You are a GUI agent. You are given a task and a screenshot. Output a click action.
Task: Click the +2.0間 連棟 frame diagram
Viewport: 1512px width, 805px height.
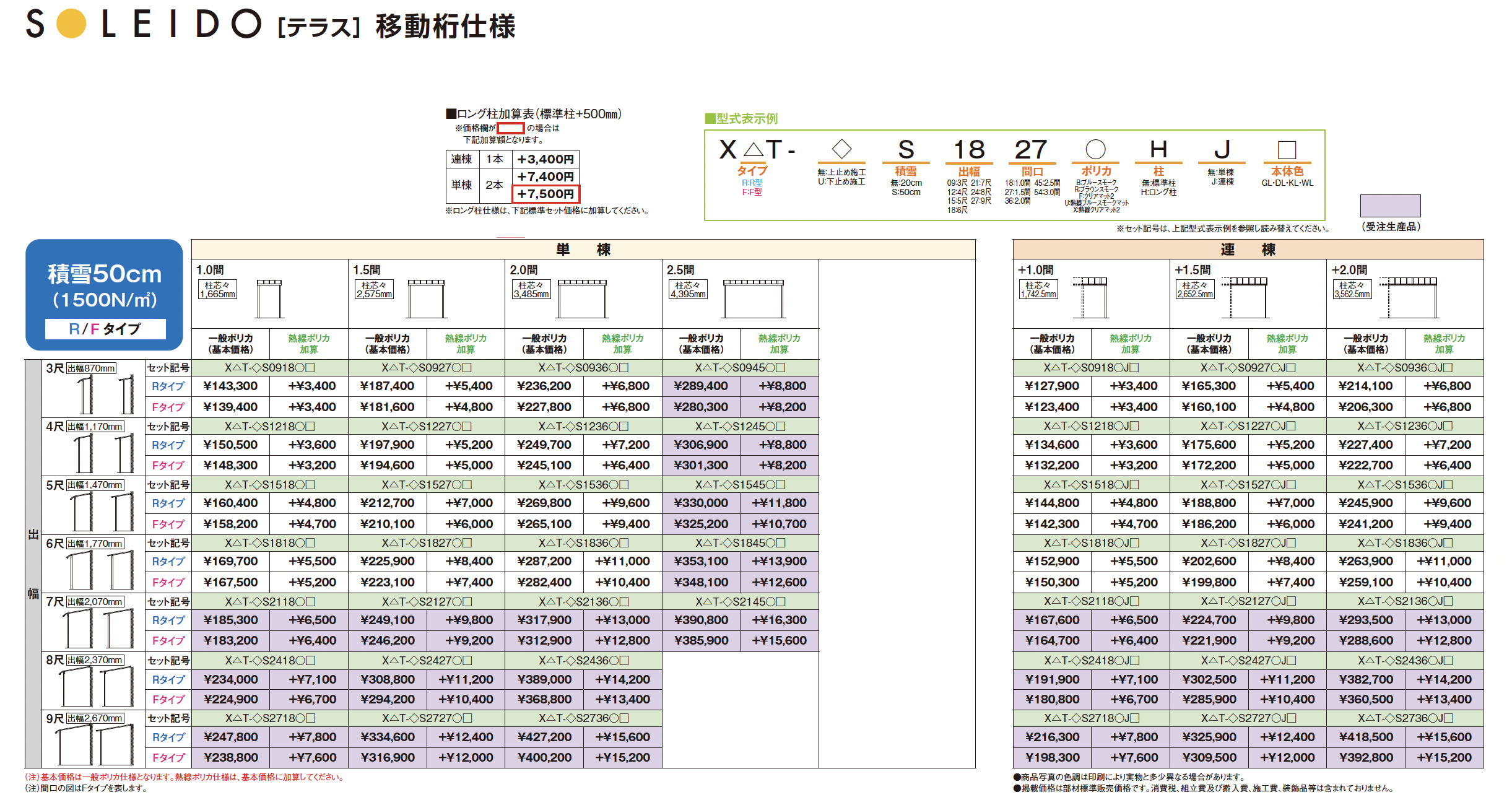pos(1409,298)
